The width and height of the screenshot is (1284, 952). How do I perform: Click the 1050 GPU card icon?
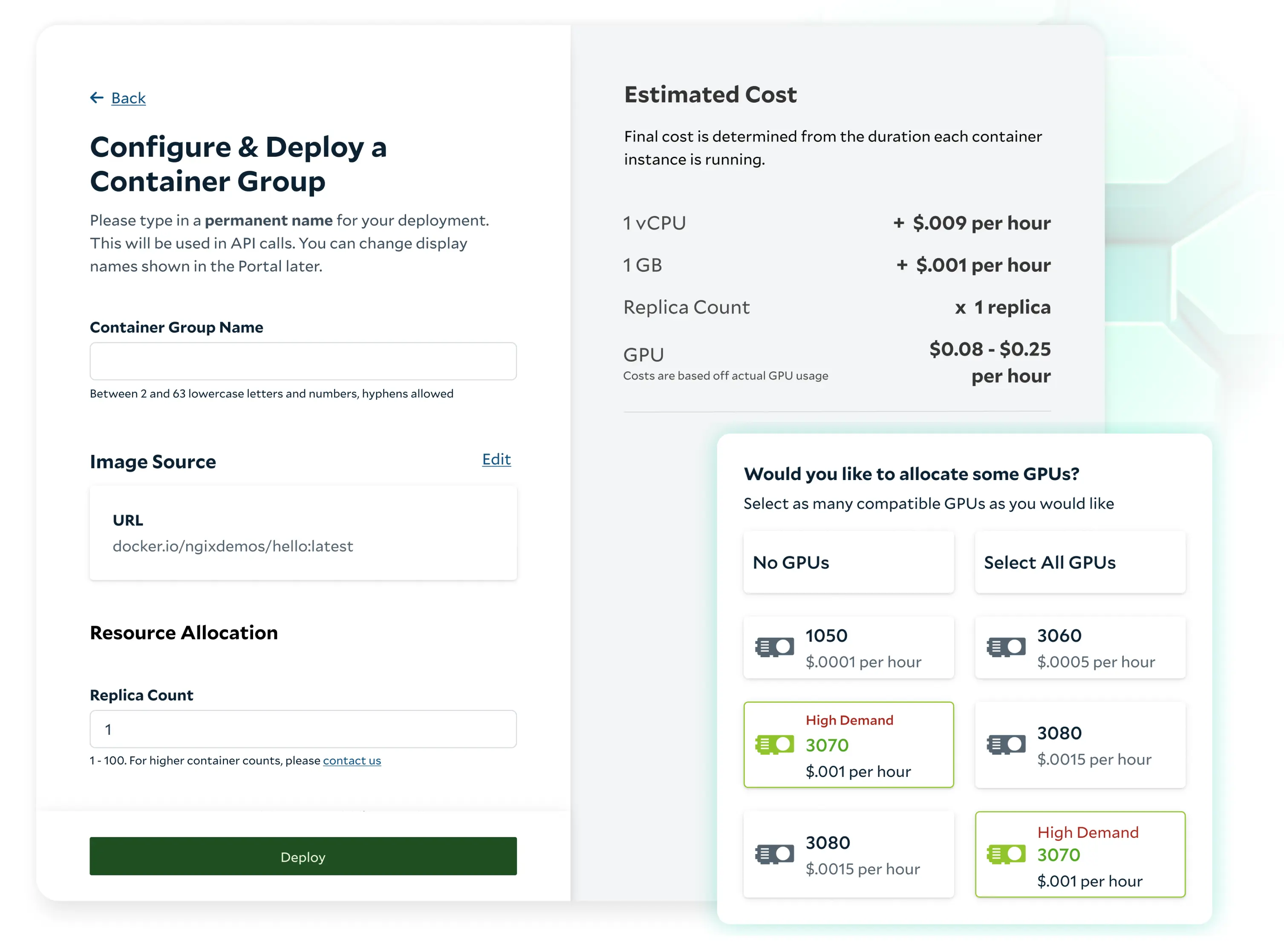point(774,647)
